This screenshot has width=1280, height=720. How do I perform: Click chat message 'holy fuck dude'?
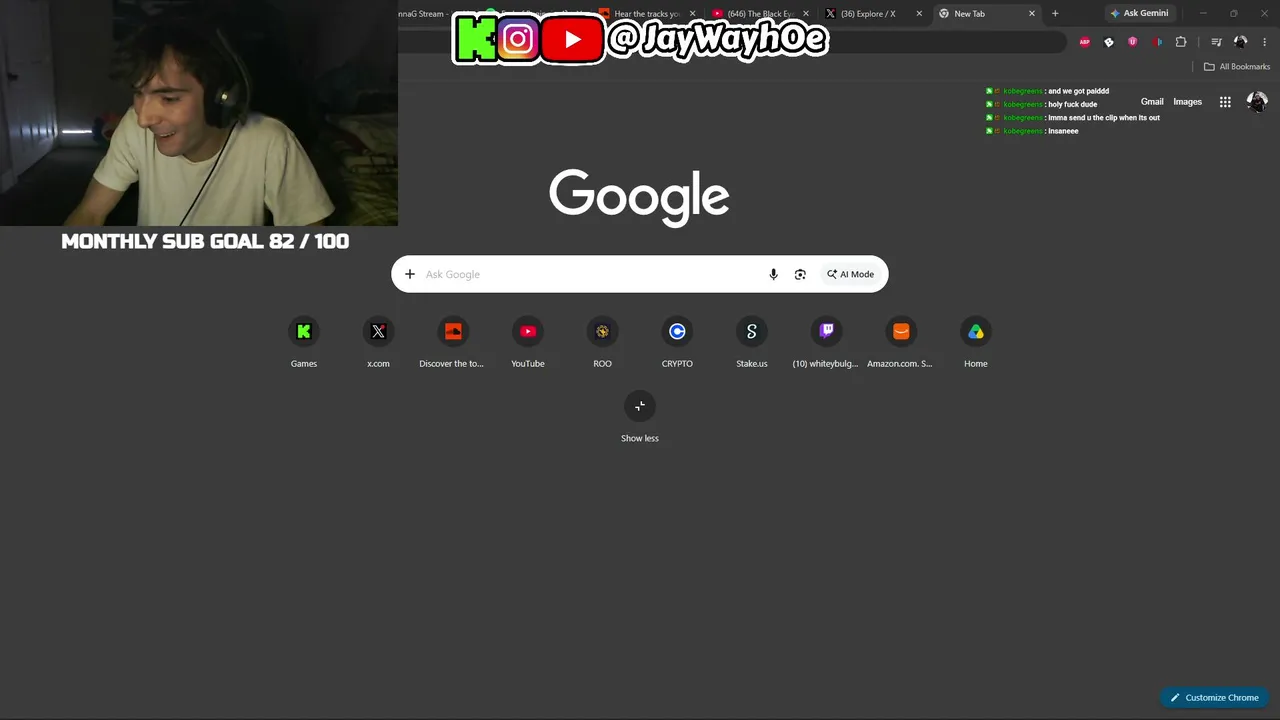[1072, 104]
